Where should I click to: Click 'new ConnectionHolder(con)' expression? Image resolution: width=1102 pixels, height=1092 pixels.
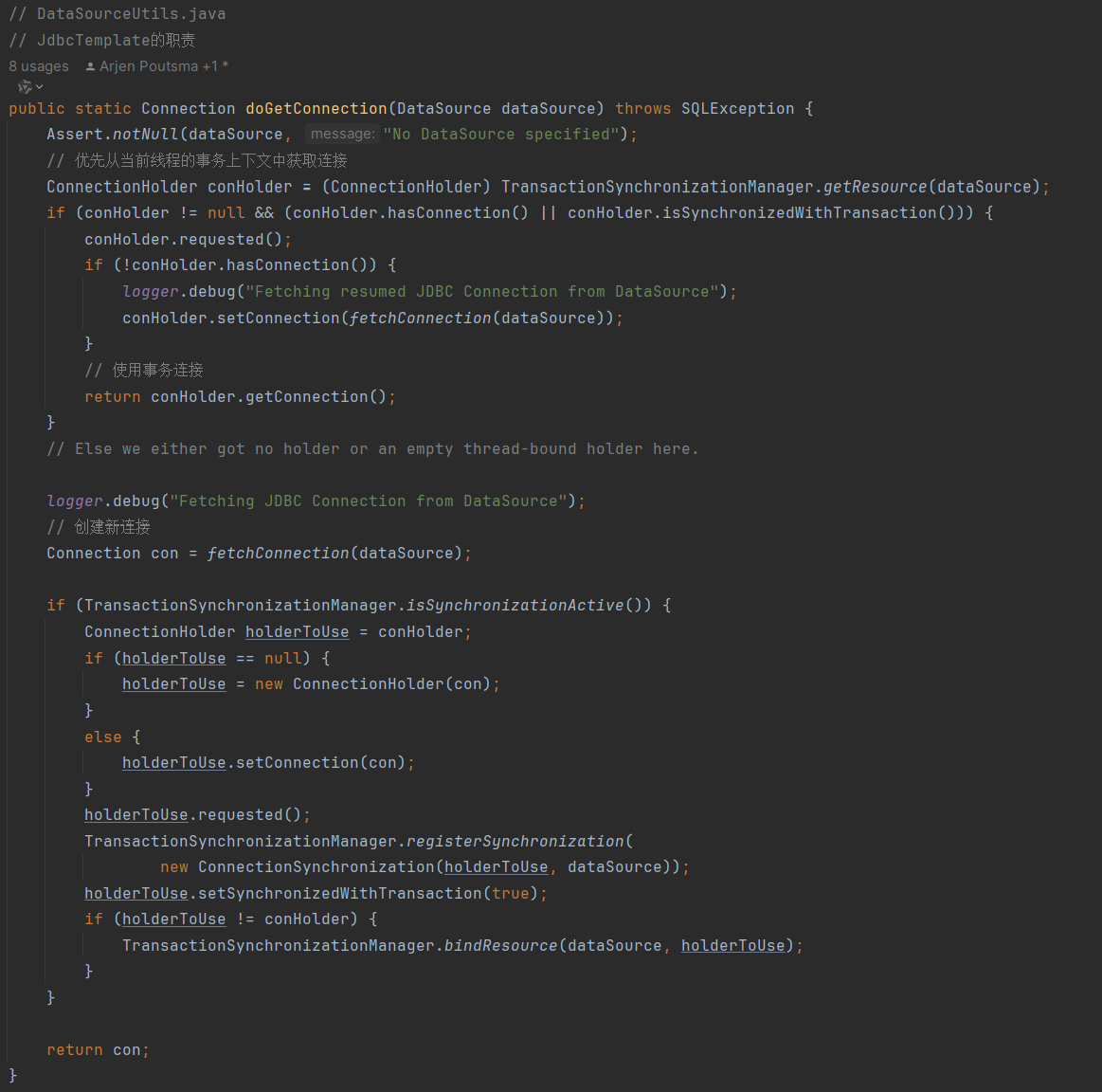coord(372,684)
